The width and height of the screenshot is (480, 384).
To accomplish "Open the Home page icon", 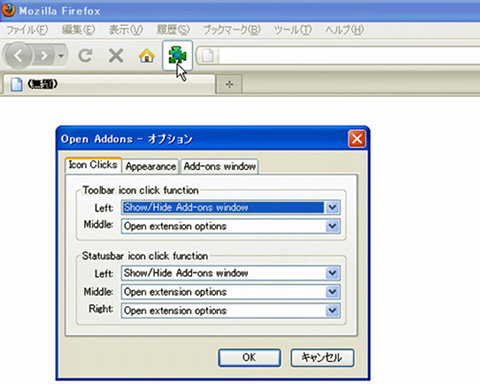I will [147, 56].
